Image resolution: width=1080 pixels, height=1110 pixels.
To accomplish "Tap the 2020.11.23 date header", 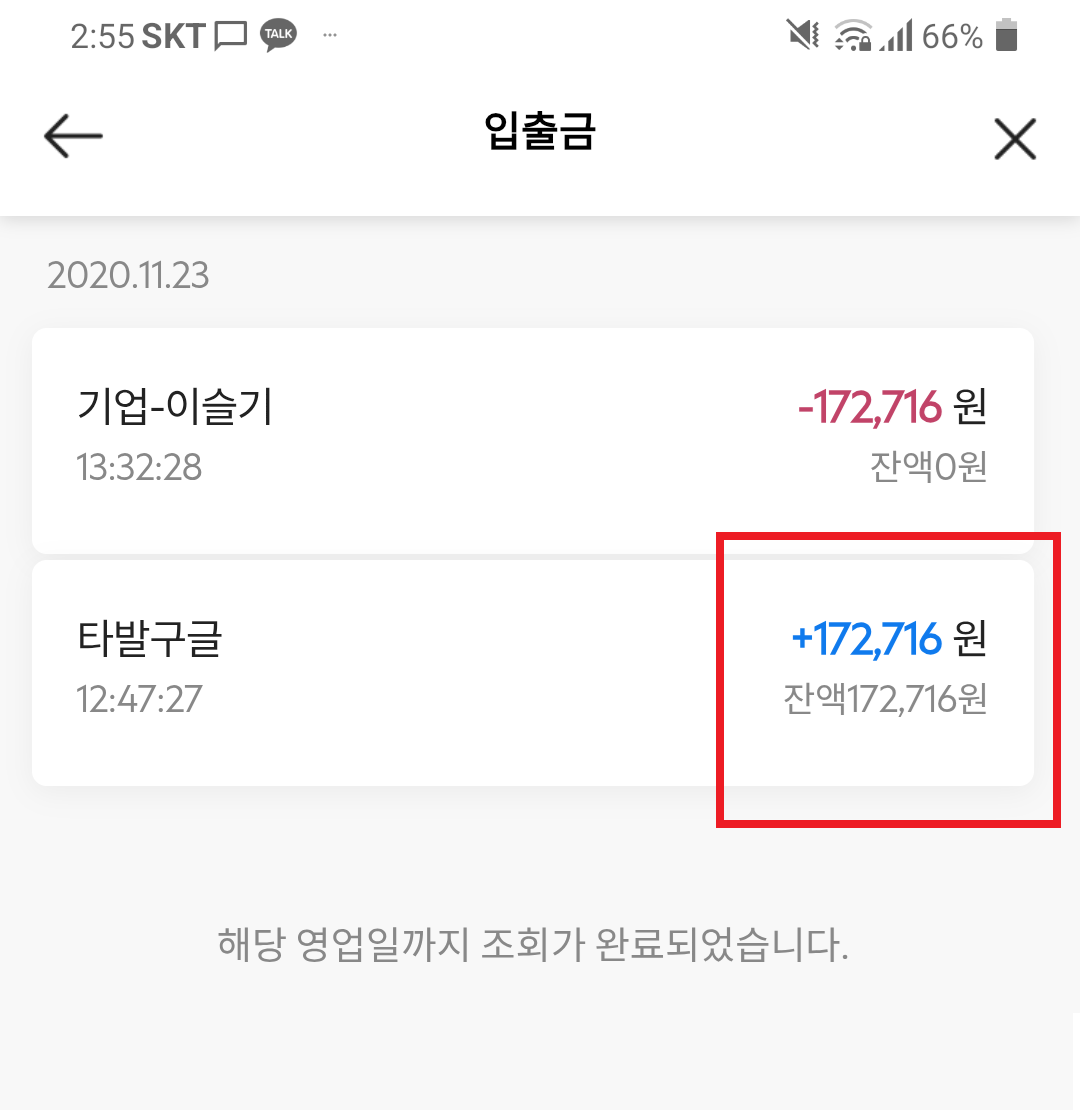I will pyautogui.click(x=128, y=275).
